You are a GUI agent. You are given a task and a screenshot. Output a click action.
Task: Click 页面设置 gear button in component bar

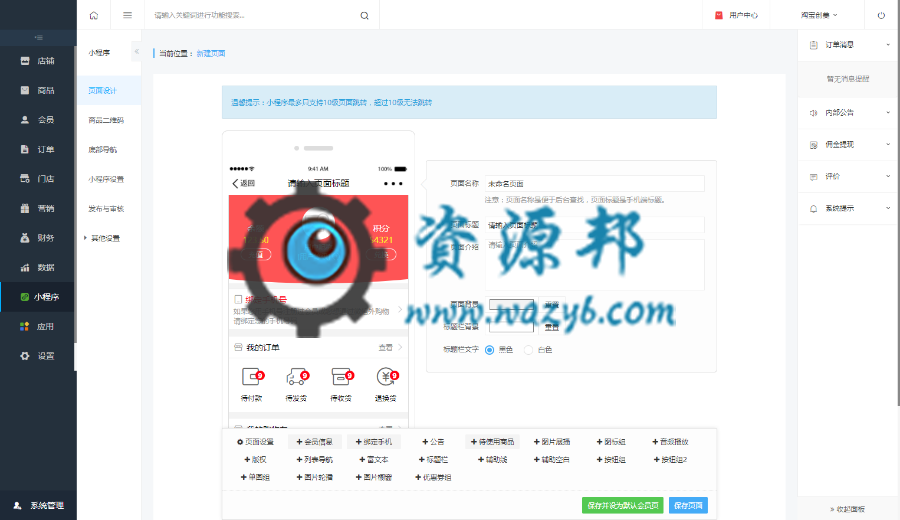click(x=255, y=442)
